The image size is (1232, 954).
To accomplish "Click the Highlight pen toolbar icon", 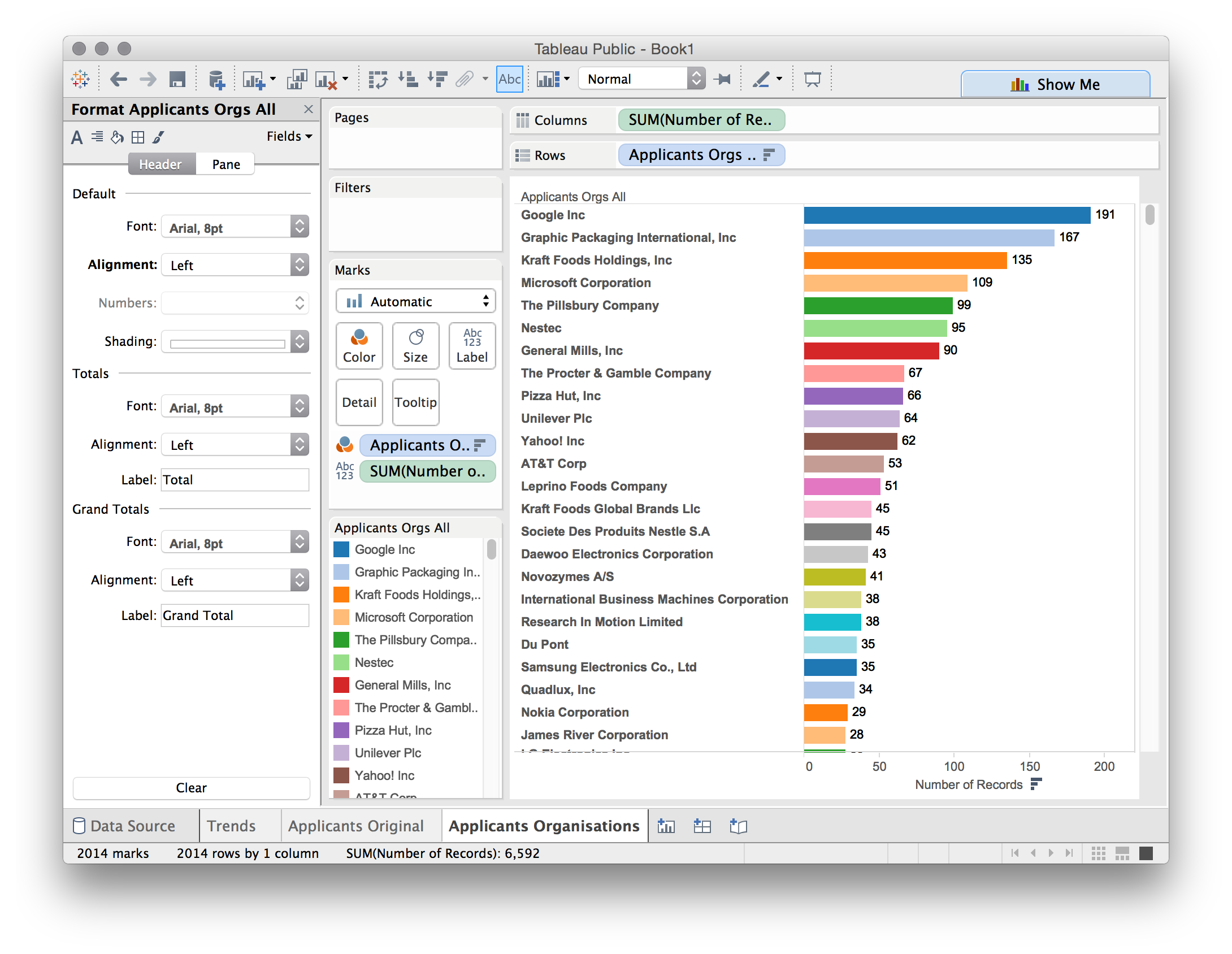I will [761, 79].
